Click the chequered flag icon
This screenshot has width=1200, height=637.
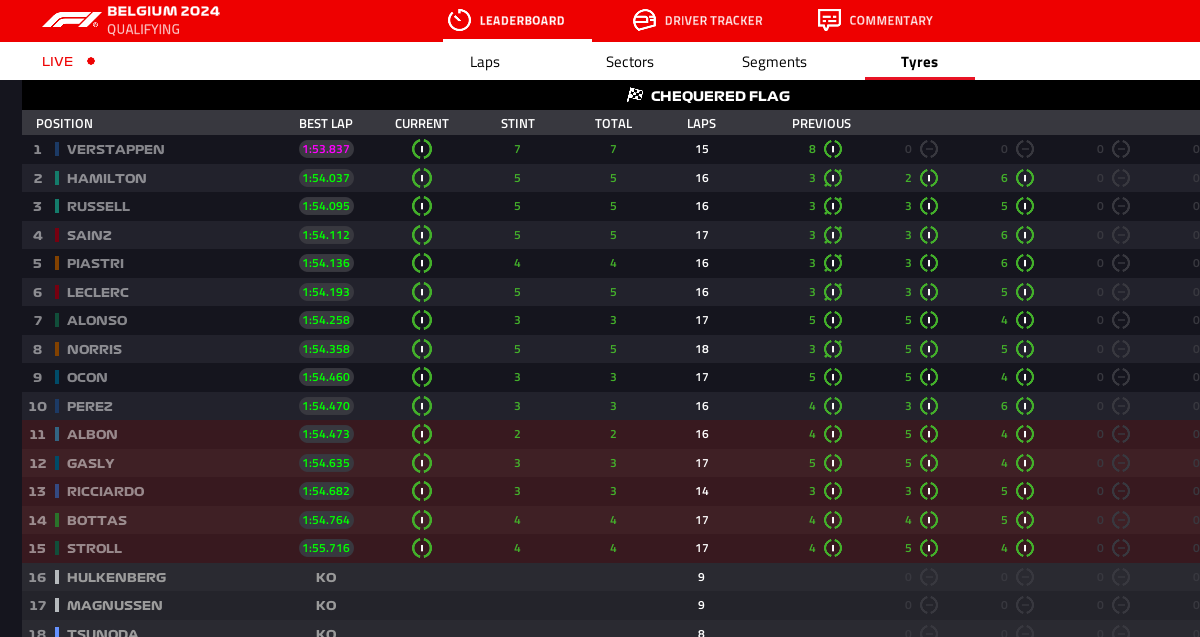pyautogui.click(x=635, y=96)
